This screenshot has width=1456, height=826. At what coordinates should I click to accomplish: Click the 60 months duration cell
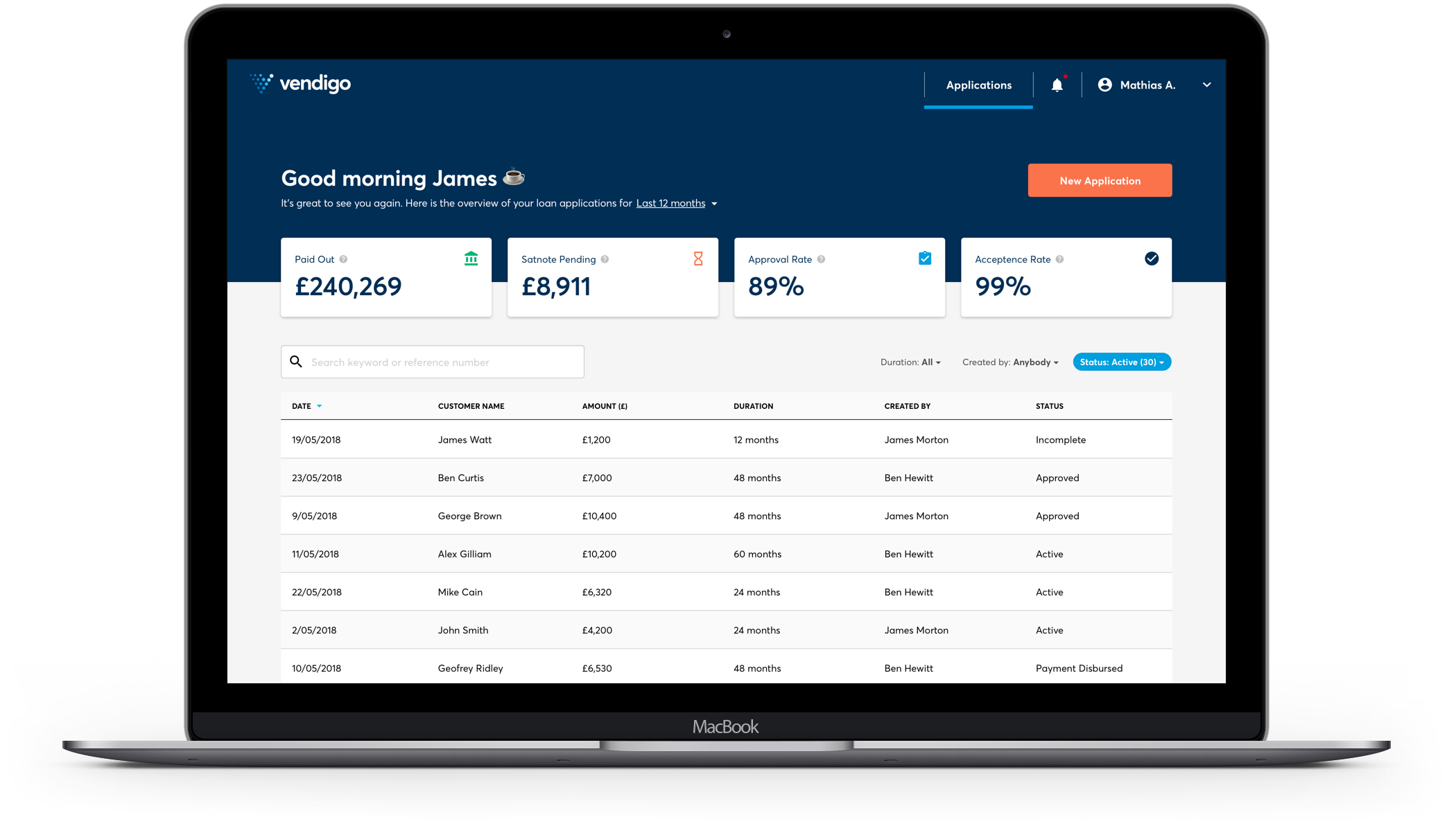coord(757,554)
